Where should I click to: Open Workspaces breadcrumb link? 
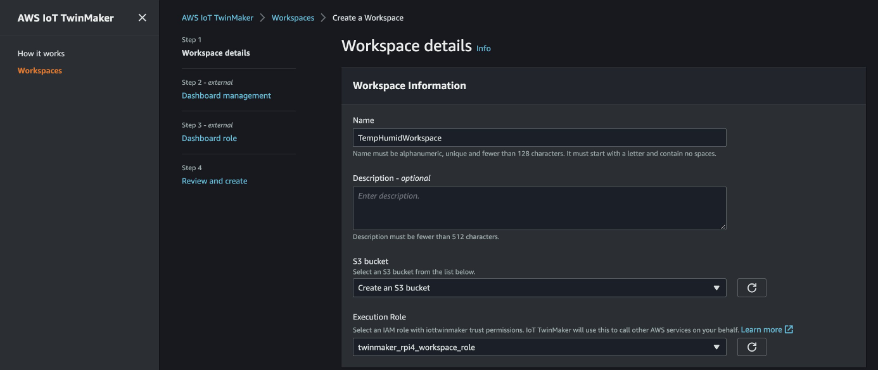click(x=293, y=18)
